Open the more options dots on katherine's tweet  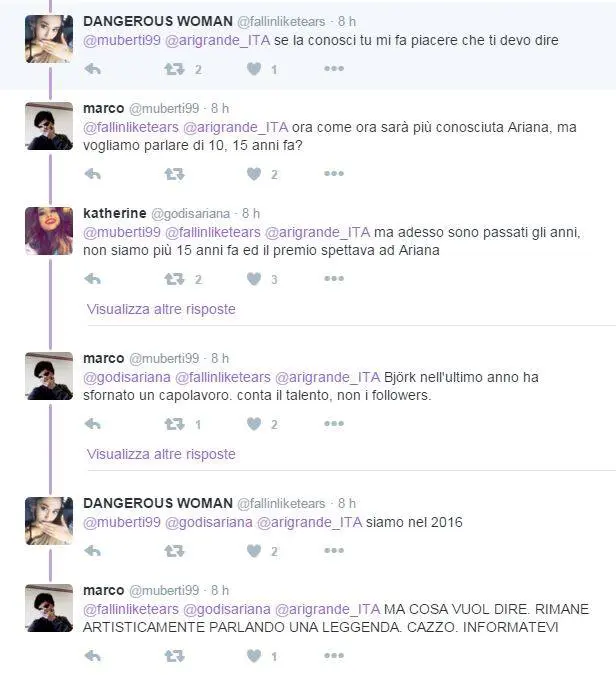click(334, 279)
